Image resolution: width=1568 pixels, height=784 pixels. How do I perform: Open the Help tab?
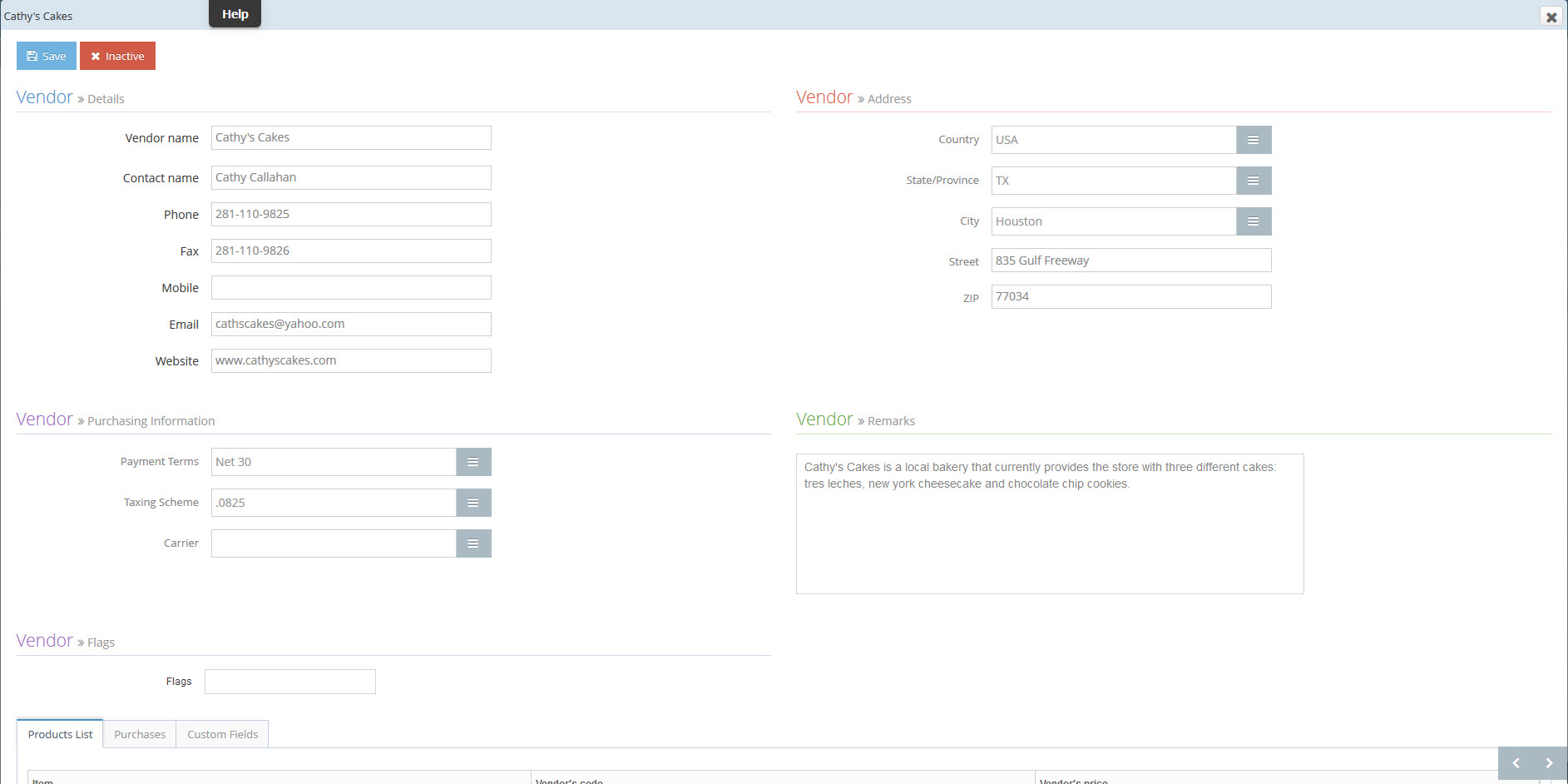pyautogui.click(x=235, y=14)
